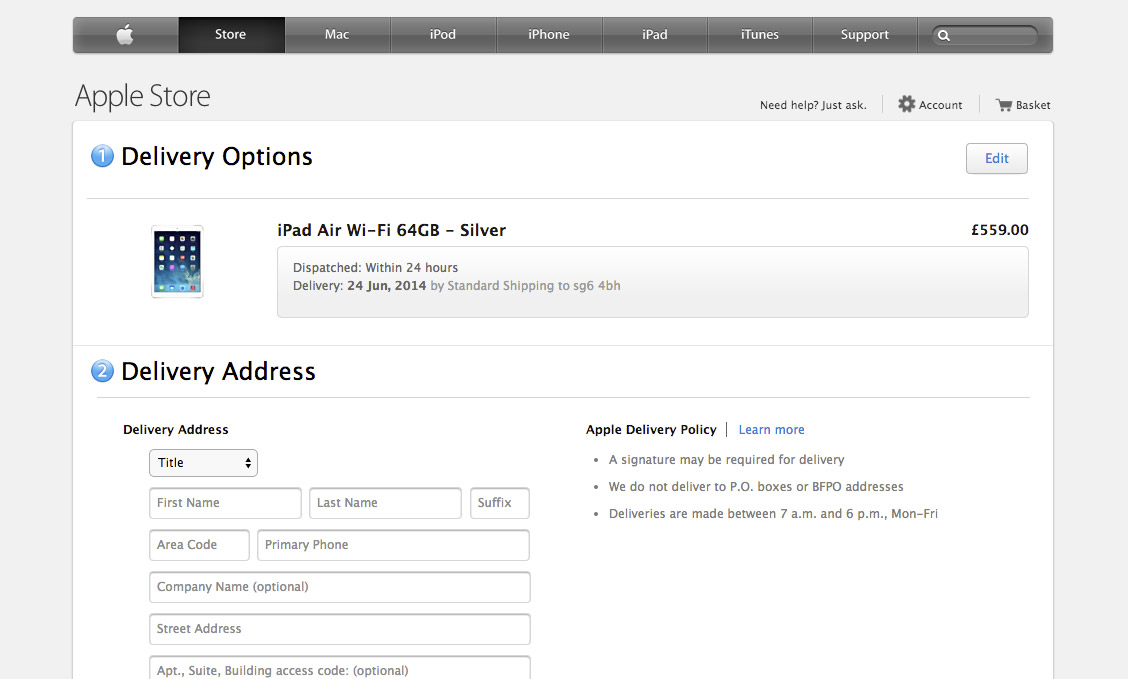Open the Basket link
This screenshot has height=679, width=1128.
click(1033, 105)
